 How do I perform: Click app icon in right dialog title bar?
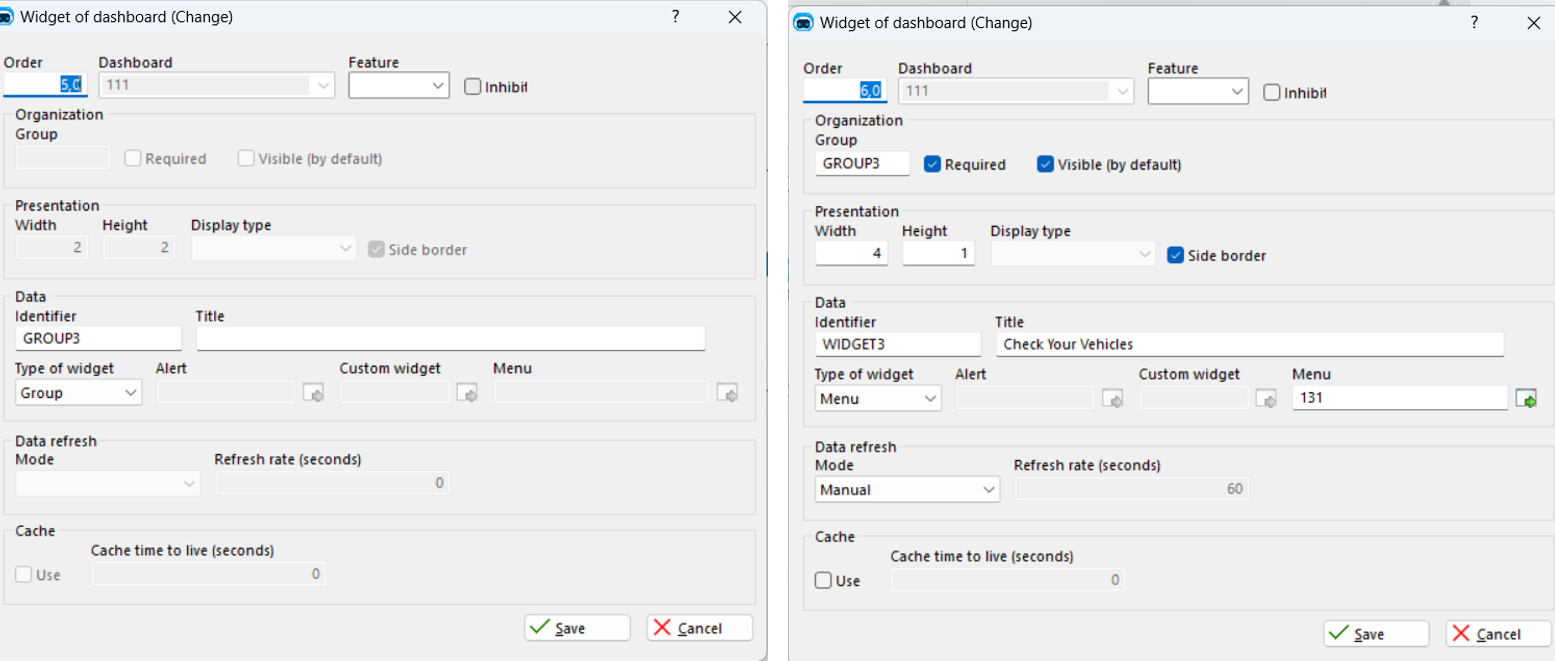(803, 23)
